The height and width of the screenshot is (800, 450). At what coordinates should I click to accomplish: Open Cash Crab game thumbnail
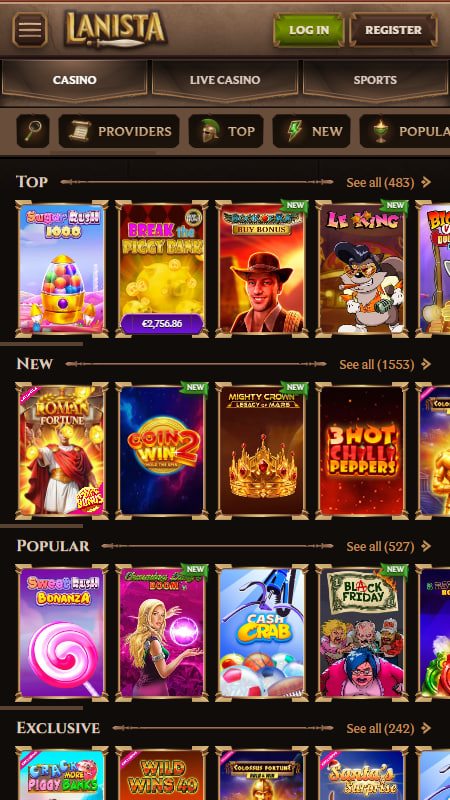[x=262, y=633]
